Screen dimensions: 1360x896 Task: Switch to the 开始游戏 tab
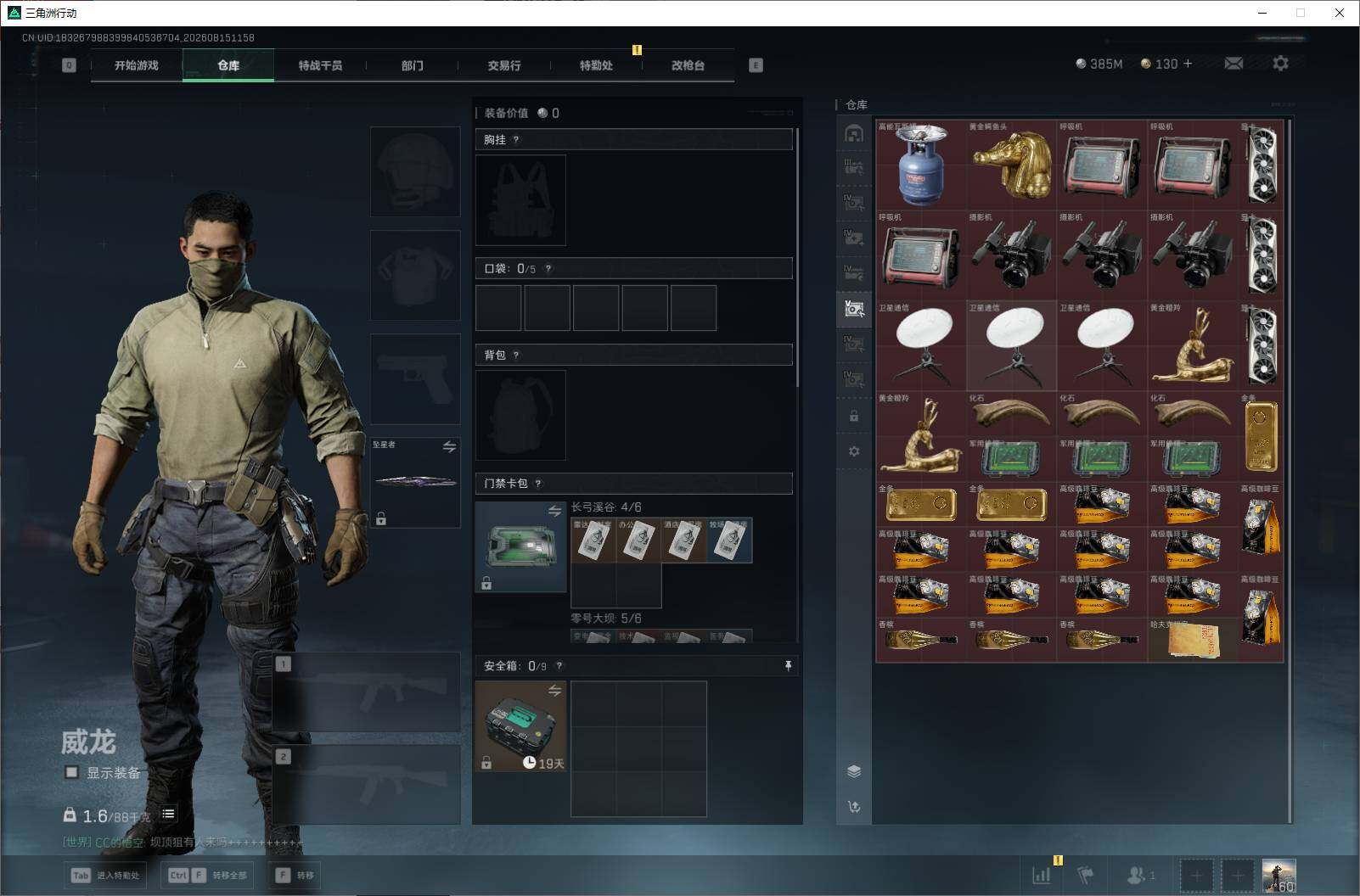137,65
